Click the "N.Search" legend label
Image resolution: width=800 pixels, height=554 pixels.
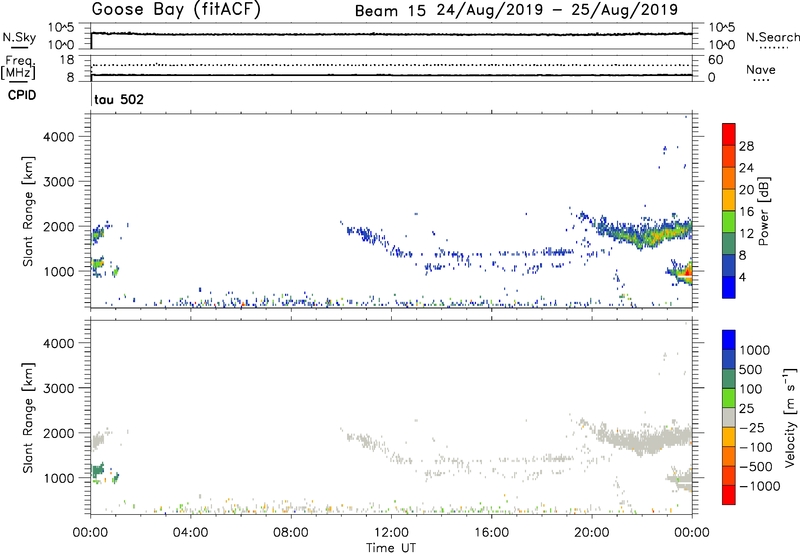pos(773,37)
